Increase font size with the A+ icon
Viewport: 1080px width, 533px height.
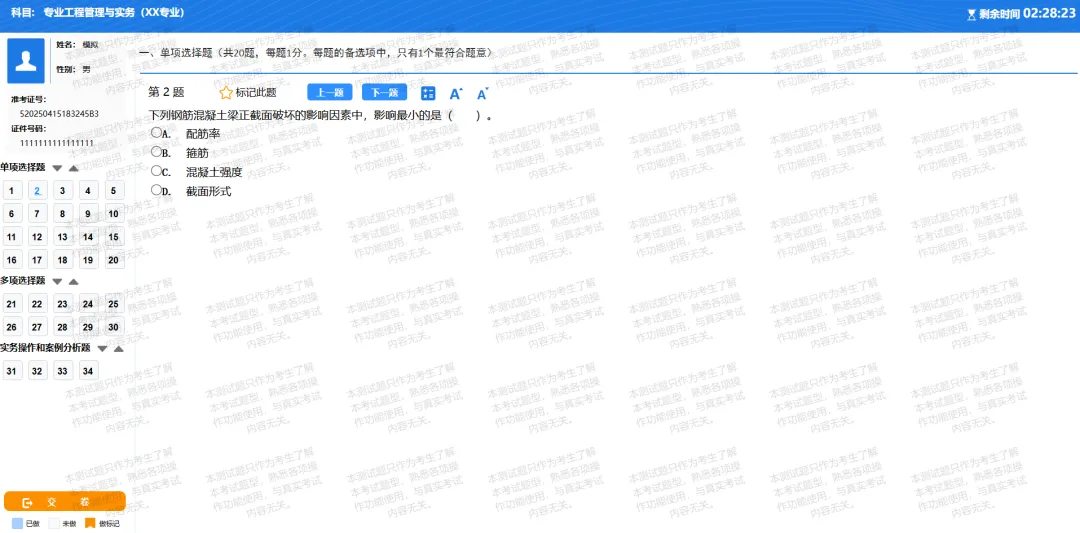coord(456,94)
